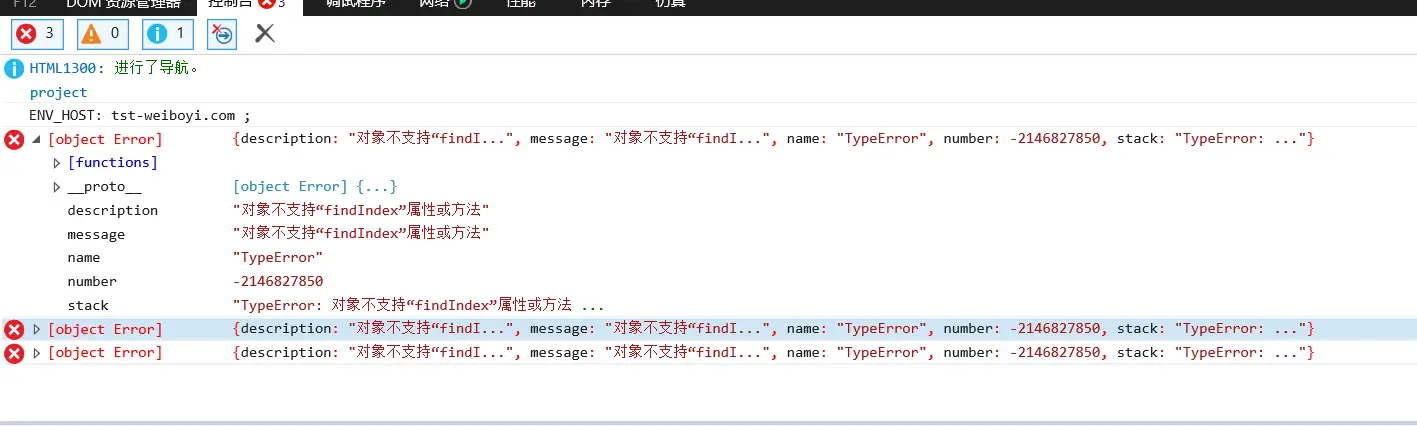Click the message row's findIndex error value

pyautogui.click(x=360, y=234)
